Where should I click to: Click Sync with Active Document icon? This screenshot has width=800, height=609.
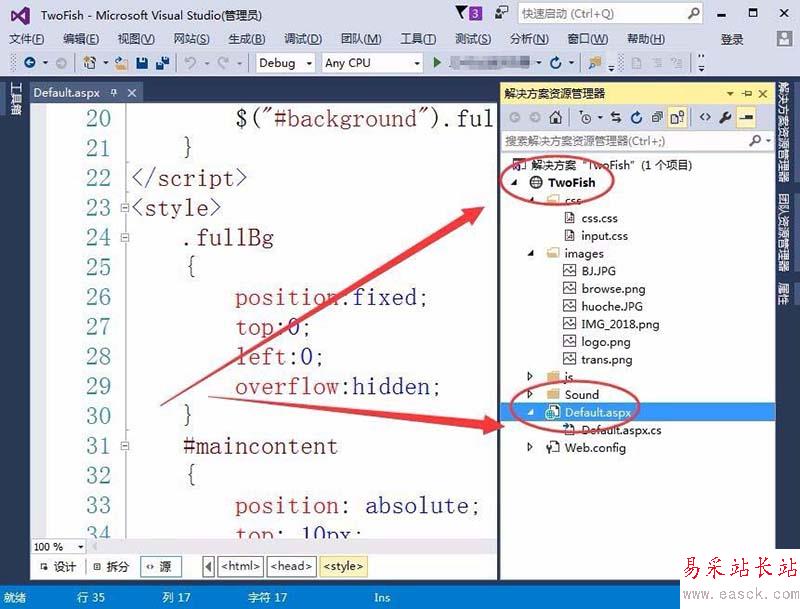coord(616,118)
